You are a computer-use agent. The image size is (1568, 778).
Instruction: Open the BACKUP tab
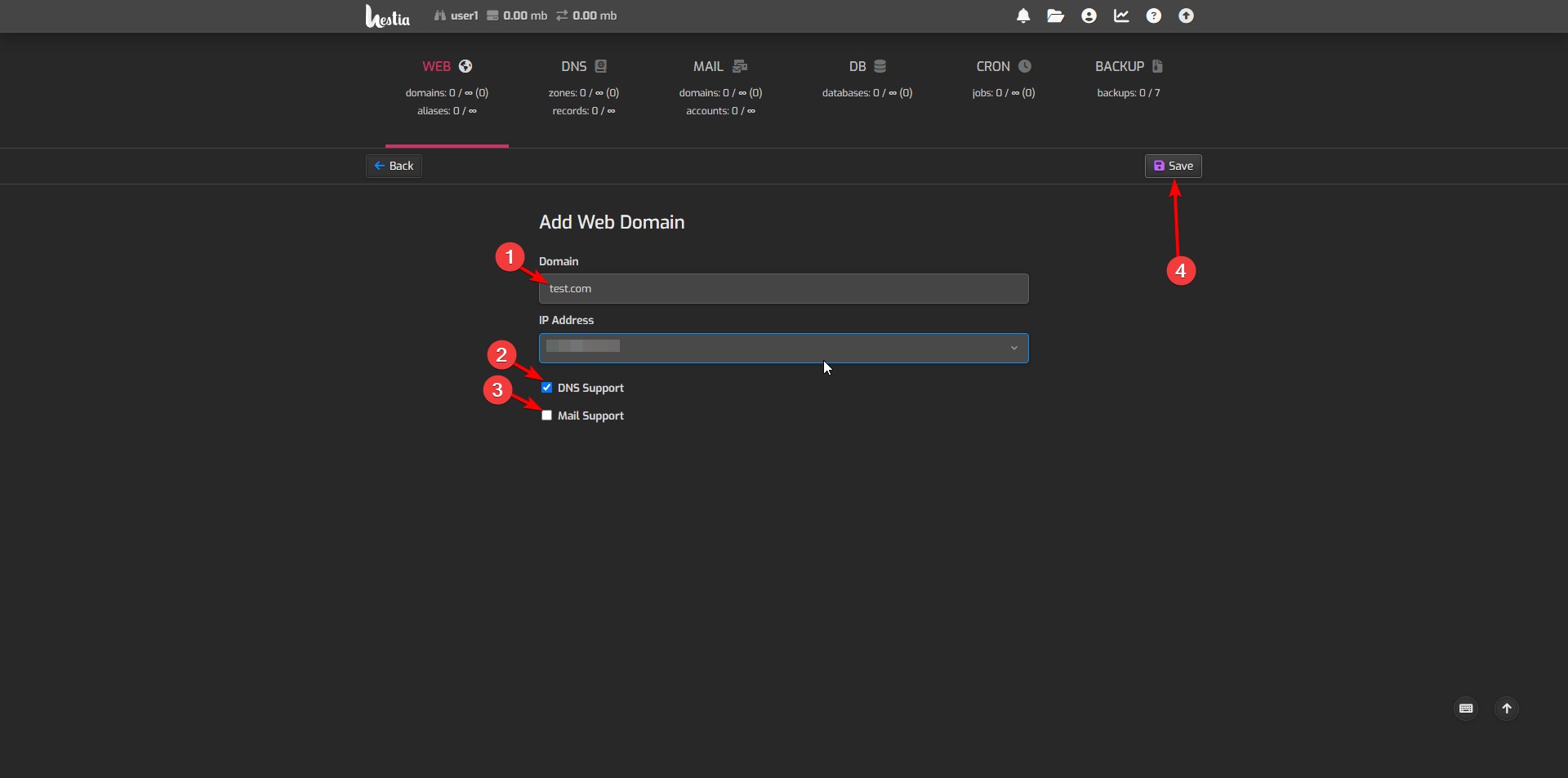tap(1128, 67)
